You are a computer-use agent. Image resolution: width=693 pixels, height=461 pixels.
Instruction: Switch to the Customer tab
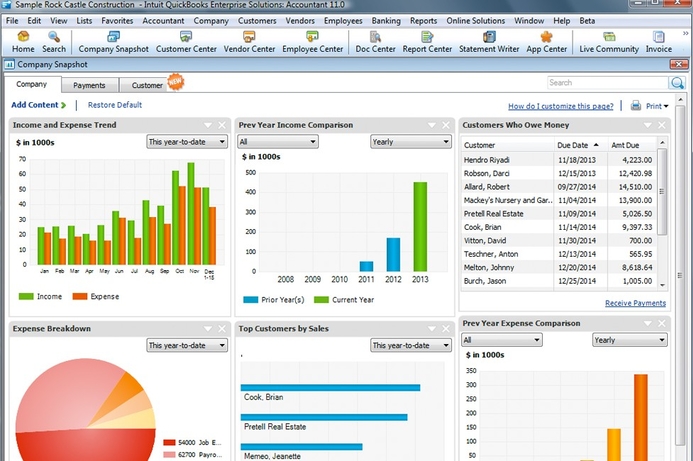147,85
